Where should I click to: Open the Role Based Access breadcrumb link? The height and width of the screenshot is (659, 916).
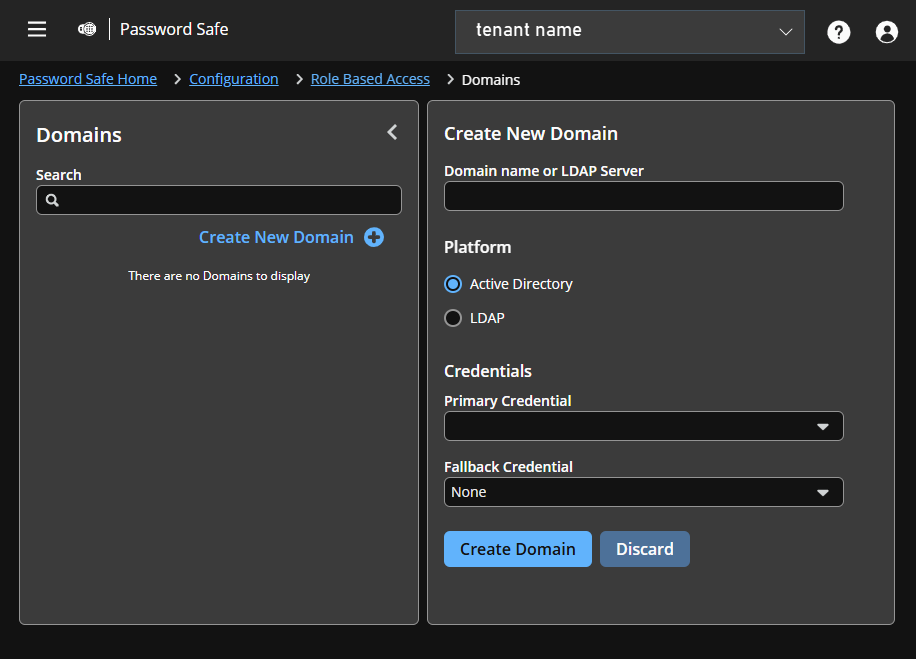click(370, 79)
